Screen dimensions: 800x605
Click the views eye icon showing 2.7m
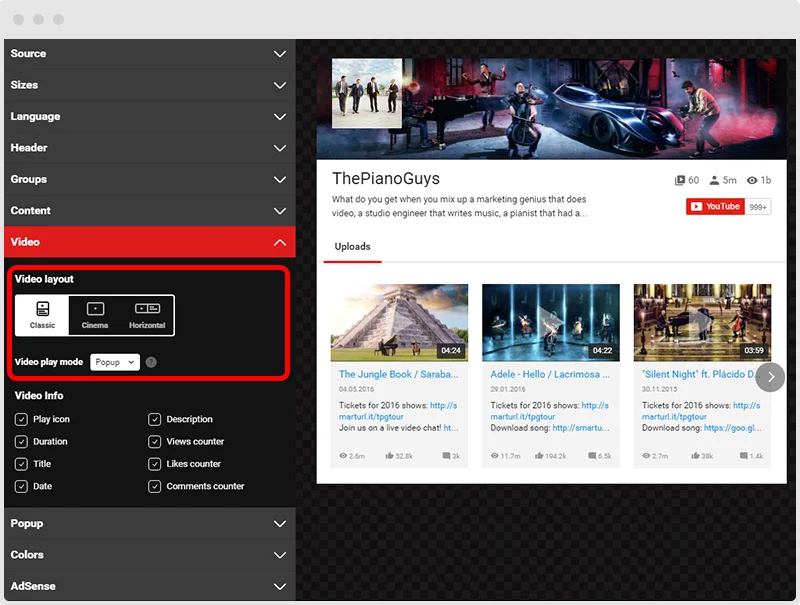(646, 456)
